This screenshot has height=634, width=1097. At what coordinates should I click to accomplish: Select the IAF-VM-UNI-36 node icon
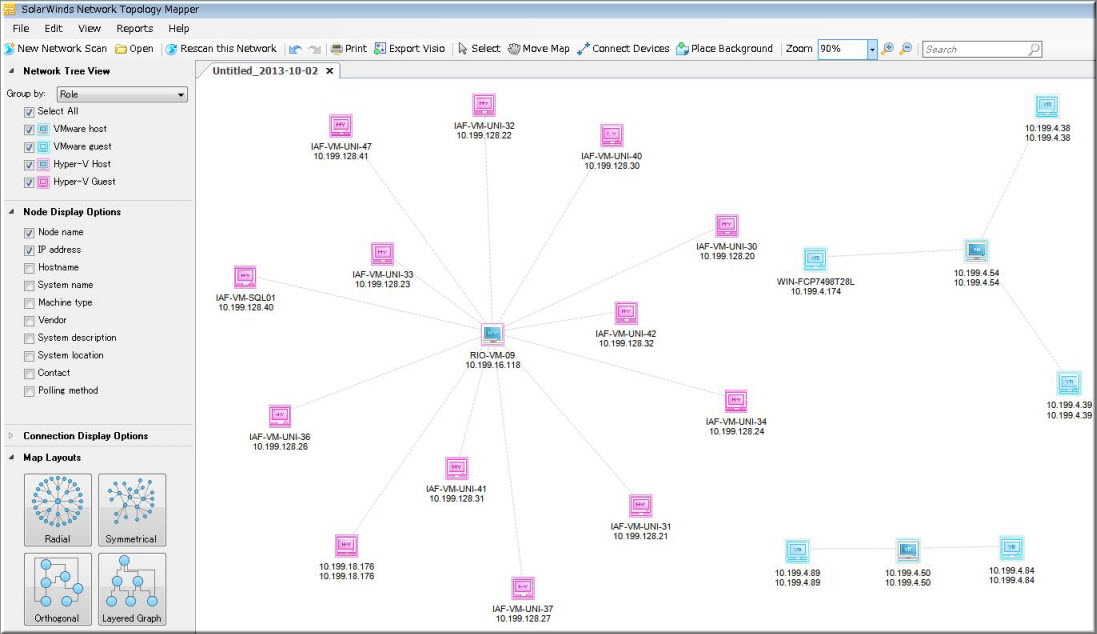(x=280, y=416)
